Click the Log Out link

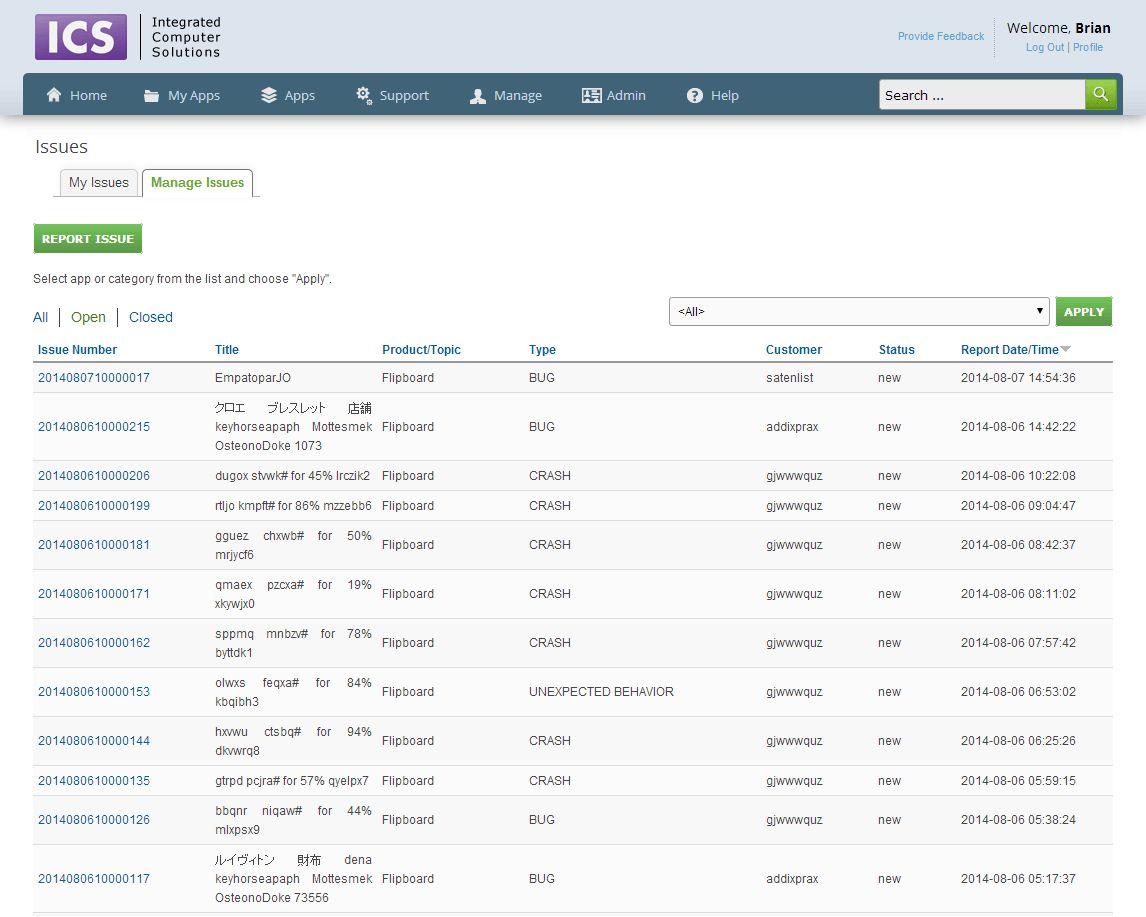(1044, 47)
